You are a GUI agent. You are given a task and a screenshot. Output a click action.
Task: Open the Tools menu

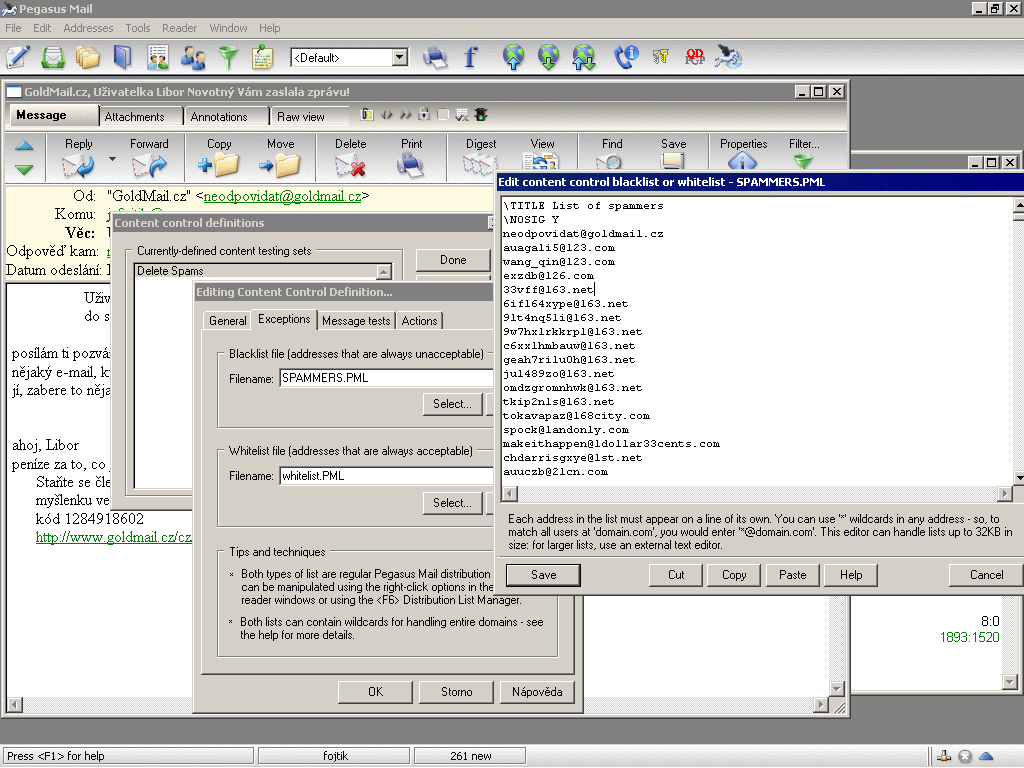[x=138, y=28]
